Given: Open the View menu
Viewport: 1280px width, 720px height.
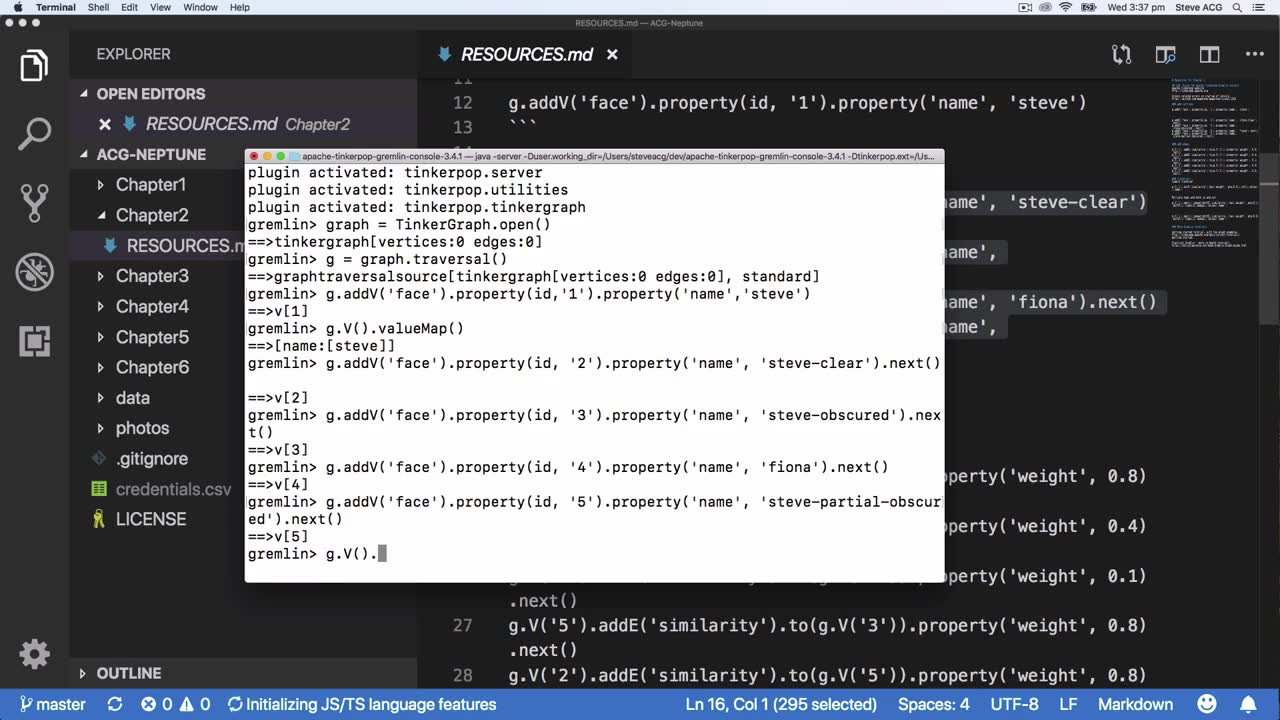Looking at the screenshot, I should click(x=160, y=7).
